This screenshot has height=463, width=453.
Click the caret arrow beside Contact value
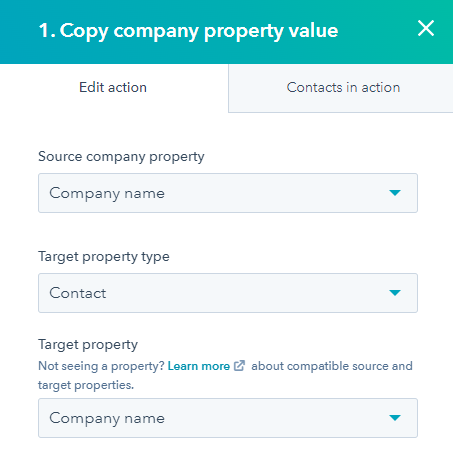(395, 293)
